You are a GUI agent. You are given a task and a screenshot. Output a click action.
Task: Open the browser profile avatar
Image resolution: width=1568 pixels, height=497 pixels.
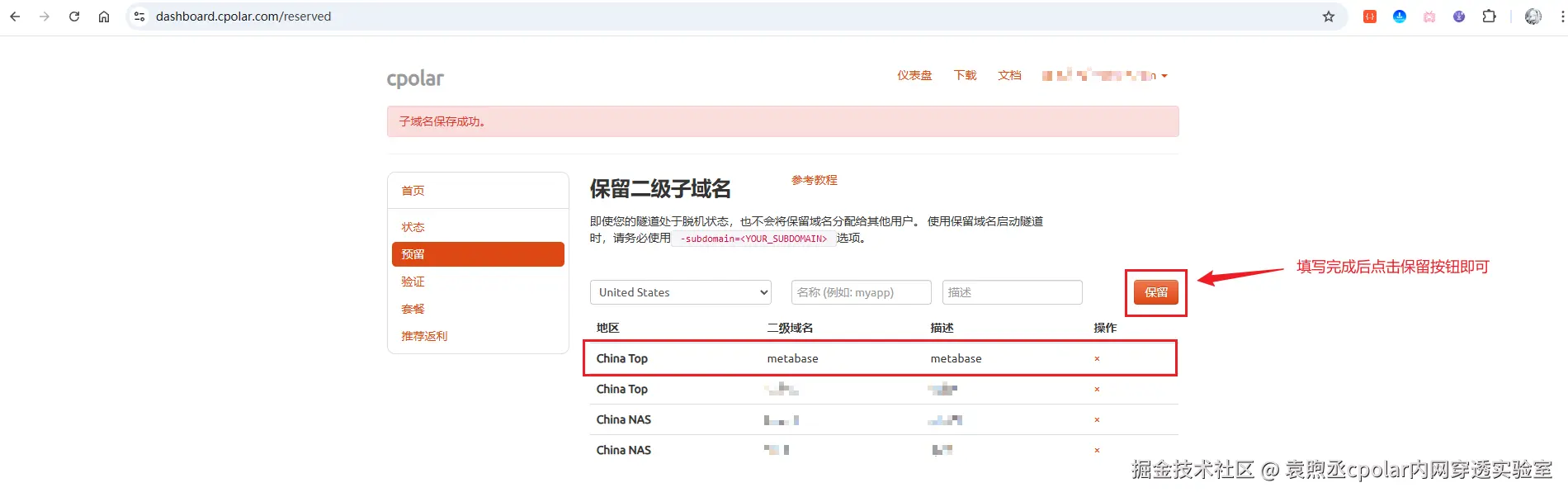pos(1533,17)
